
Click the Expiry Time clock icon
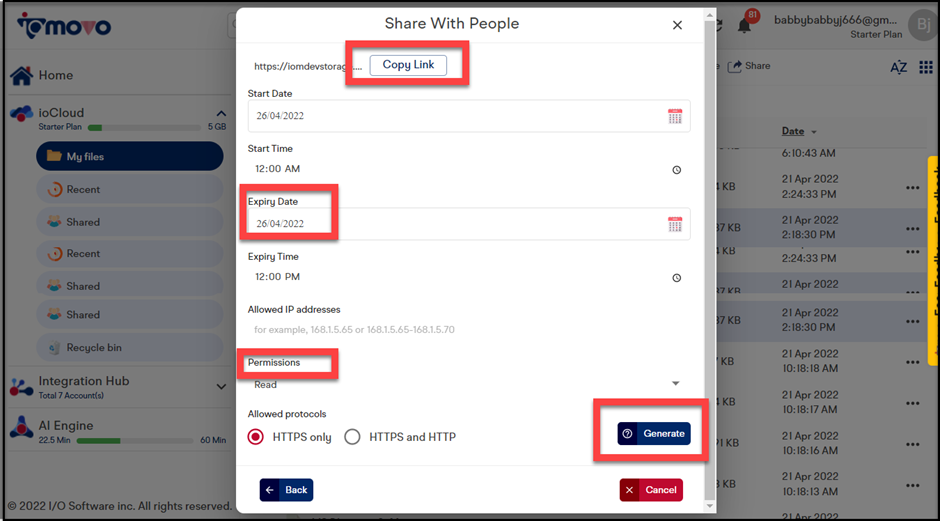(676, 278)
